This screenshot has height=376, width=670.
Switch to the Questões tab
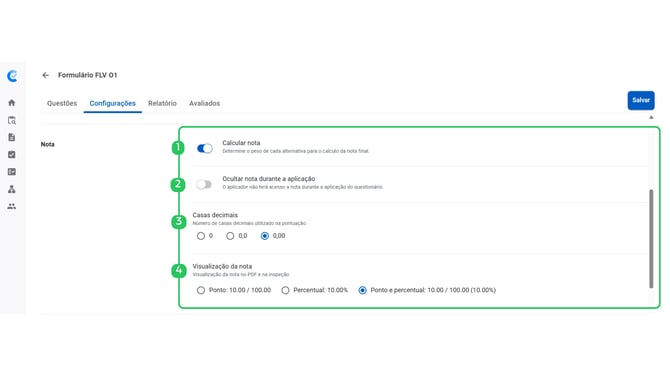pyautogui.click(x=62, y=103)
